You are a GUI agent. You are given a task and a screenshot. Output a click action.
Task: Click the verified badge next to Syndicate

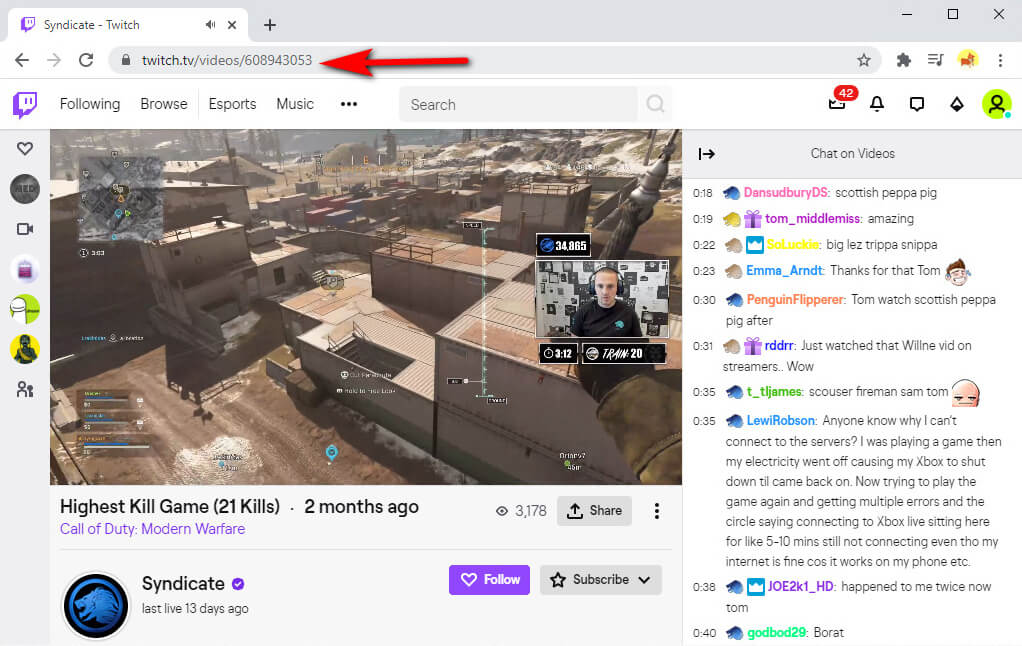tap(238, 584)
